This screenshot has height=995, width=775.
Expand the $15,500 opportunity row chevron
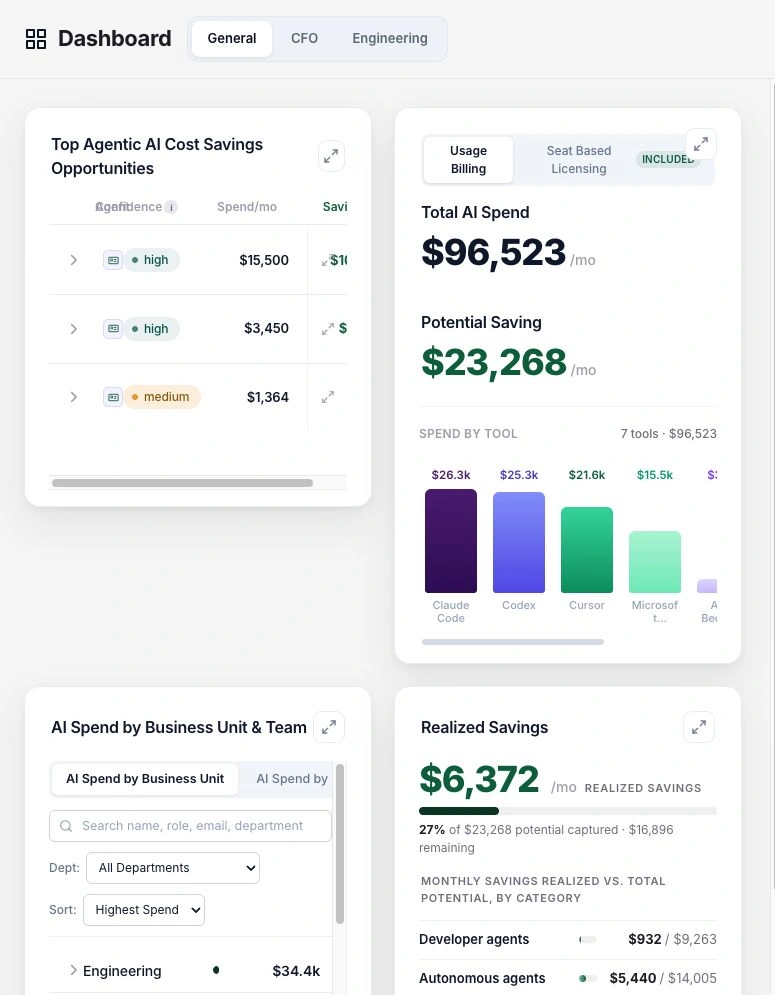click(74, 260)
